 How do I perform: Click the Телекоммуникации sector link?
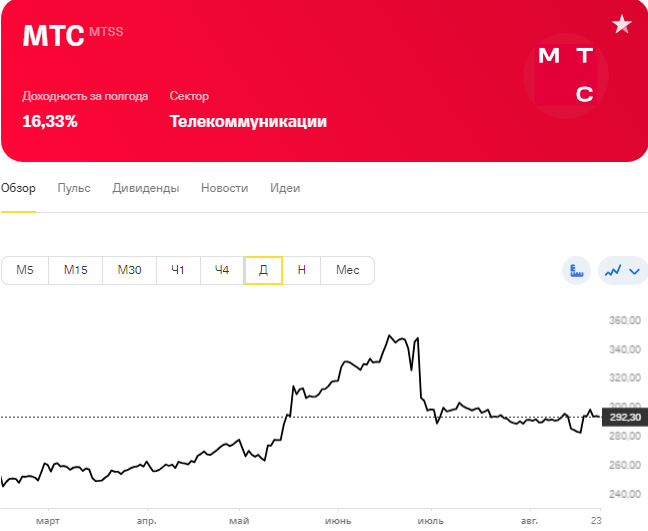point(248,122)
